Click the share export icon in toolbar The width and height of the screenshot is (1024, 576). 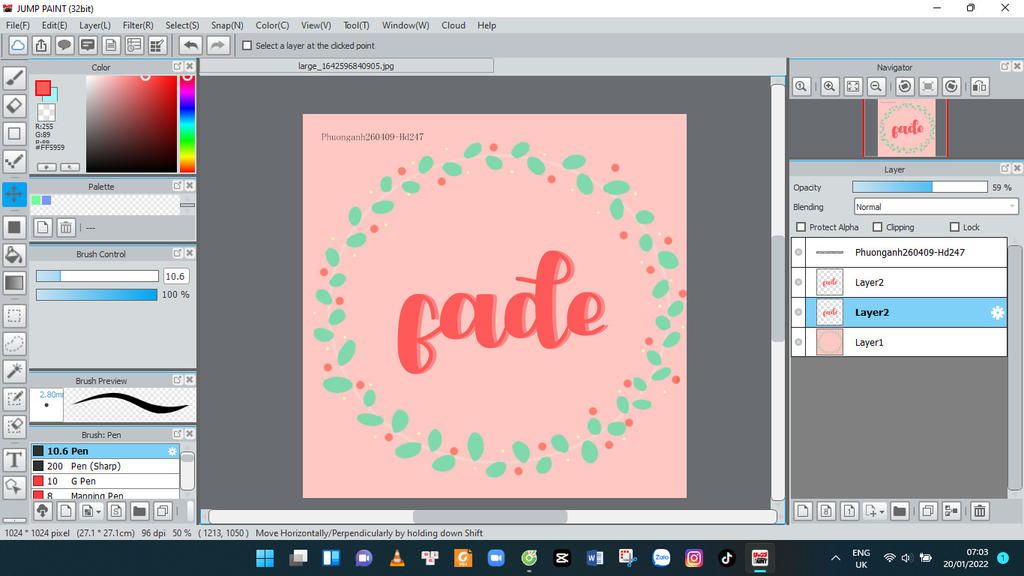tap(41, 46)
